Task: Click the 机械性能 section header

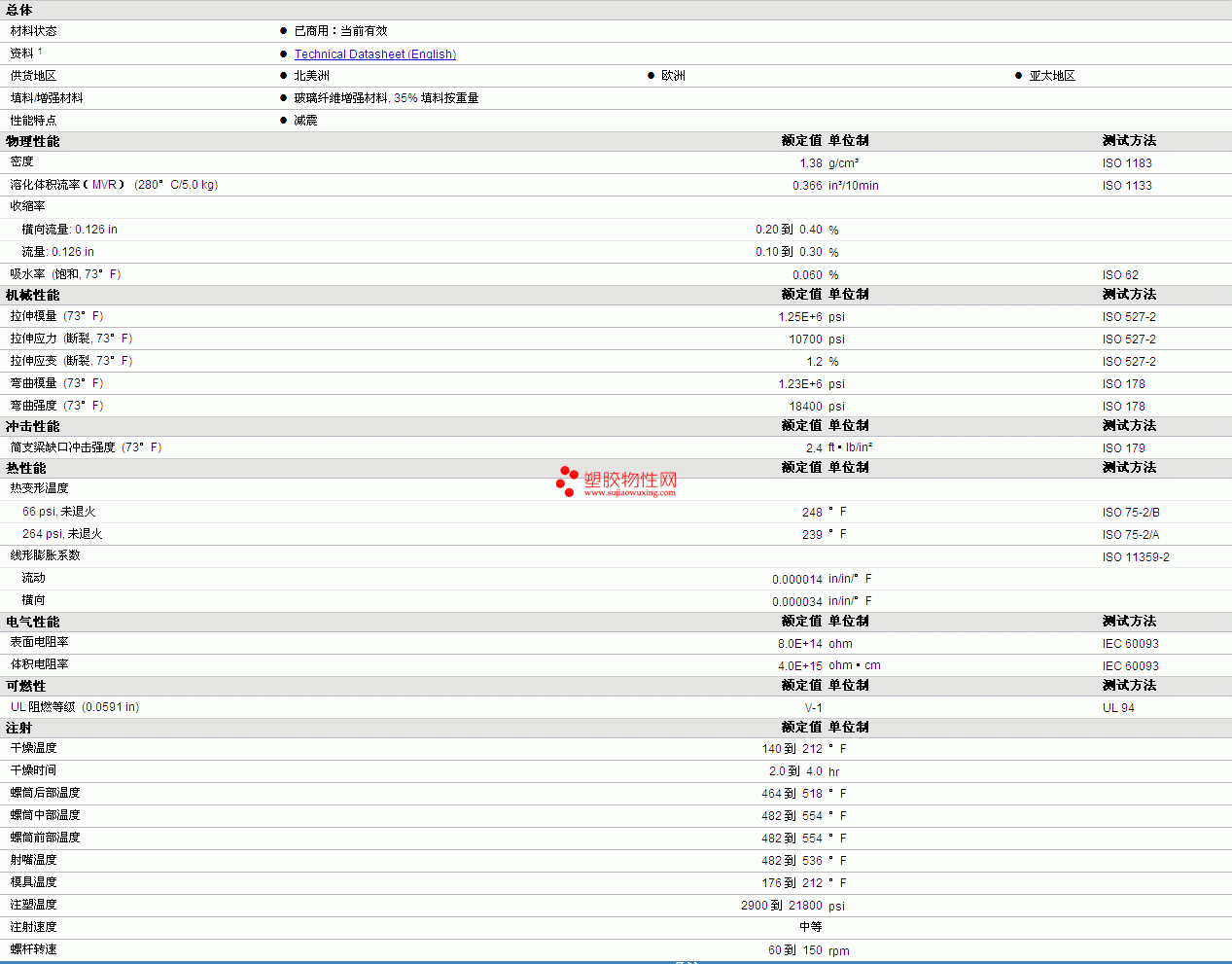Action: click(x=32, y=295)
